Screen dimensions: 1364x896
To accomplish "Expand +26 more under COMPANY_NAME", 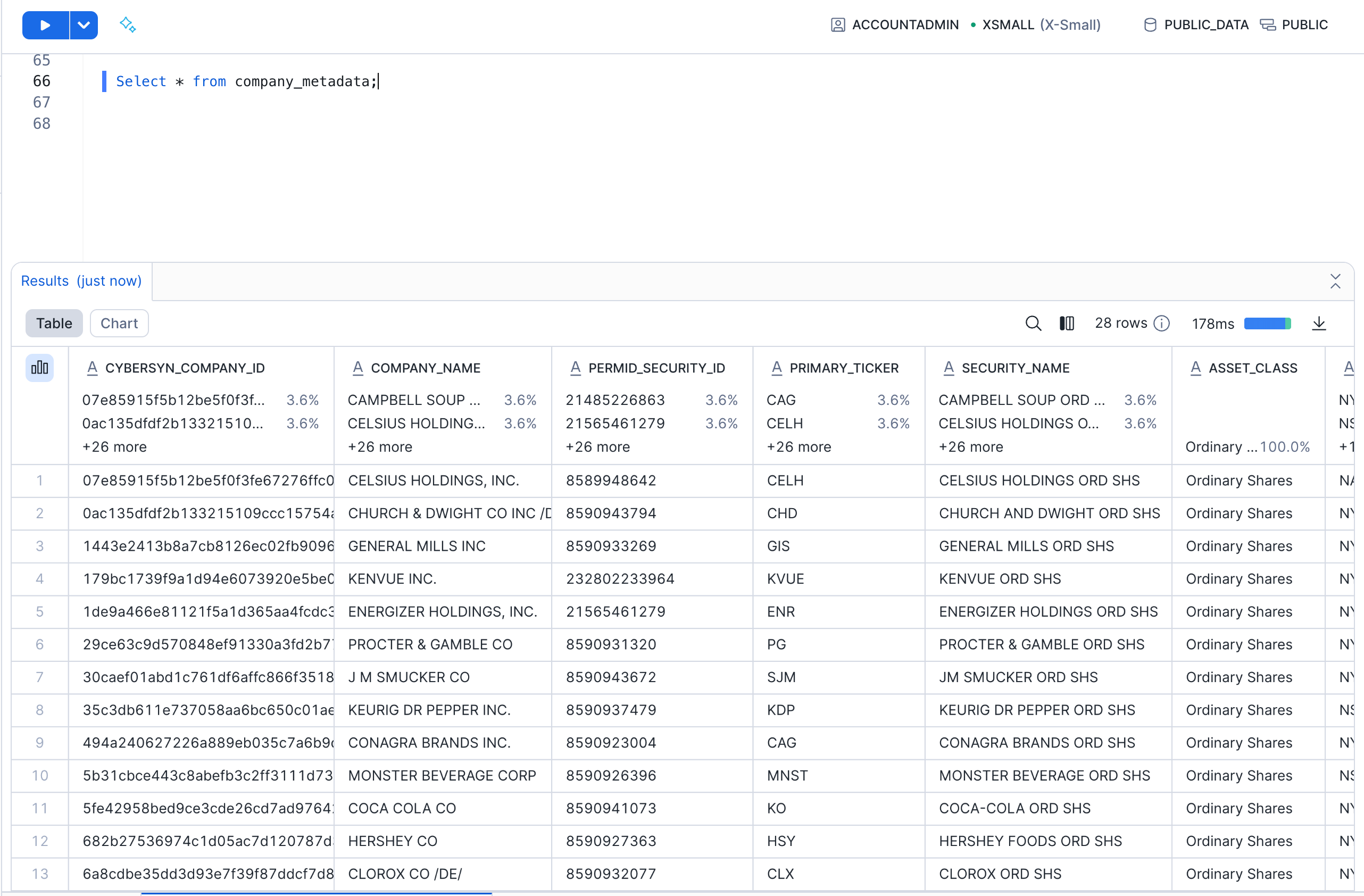I will (379, 446).
